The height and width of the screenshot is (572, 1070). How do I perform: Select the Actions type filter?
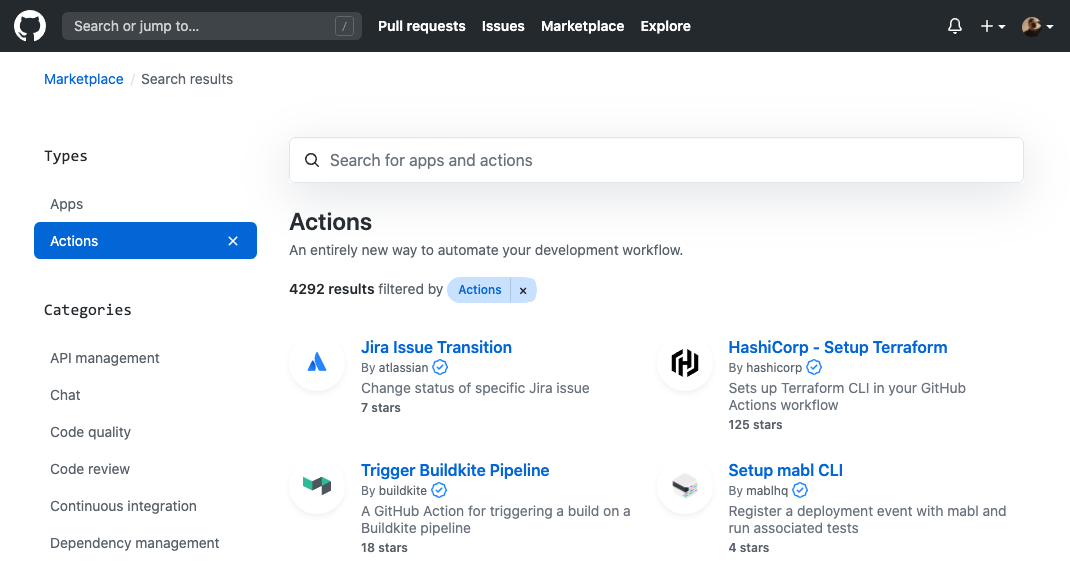[x=145, y=240]
